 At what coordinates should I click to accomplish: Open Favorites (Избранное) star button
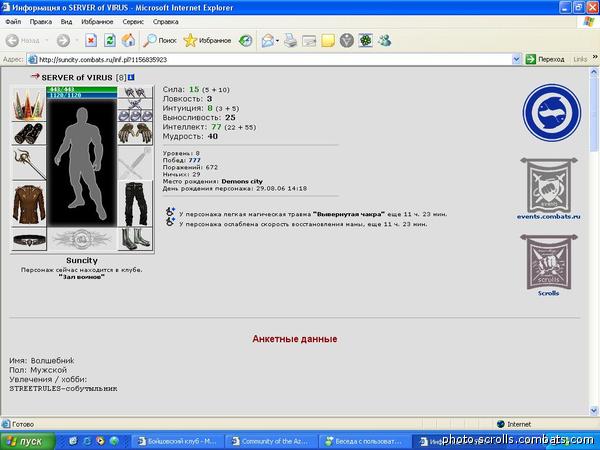click(x=207, y=40)
